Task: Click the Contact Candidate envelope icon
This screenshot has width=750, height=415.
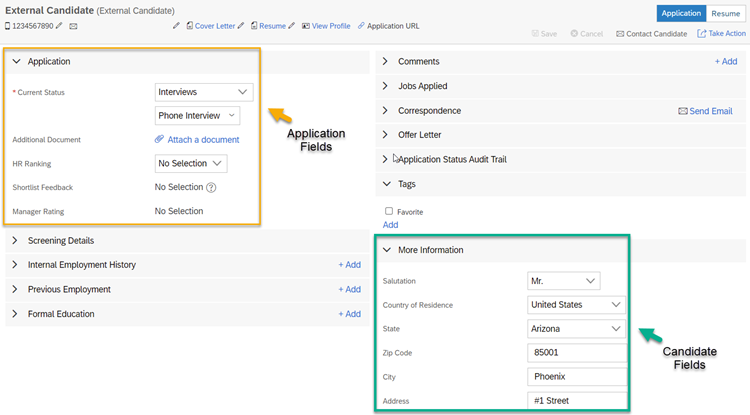Action: point(620,34)
